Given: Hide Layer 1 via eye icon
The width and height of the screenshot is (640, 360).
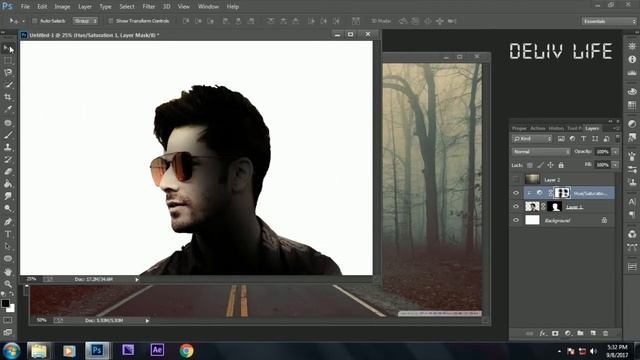Looking at the screenshot, I should point(516,207).
